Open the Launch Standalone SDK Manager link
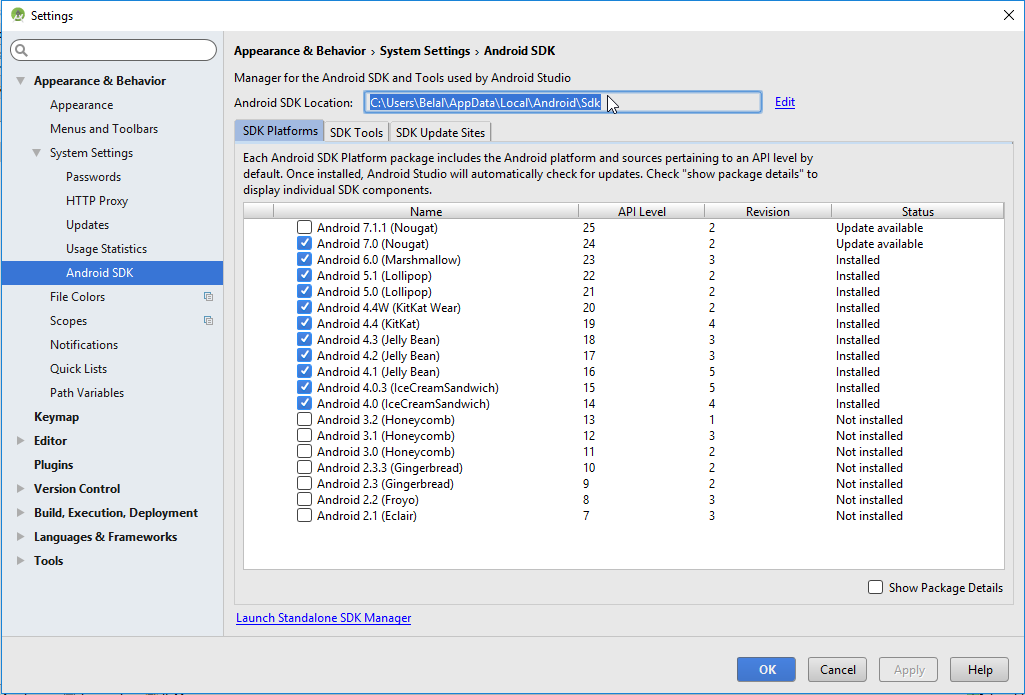The height and width of the screenshot is (695, 1025). pyautogui.click(x=324, y=618)
